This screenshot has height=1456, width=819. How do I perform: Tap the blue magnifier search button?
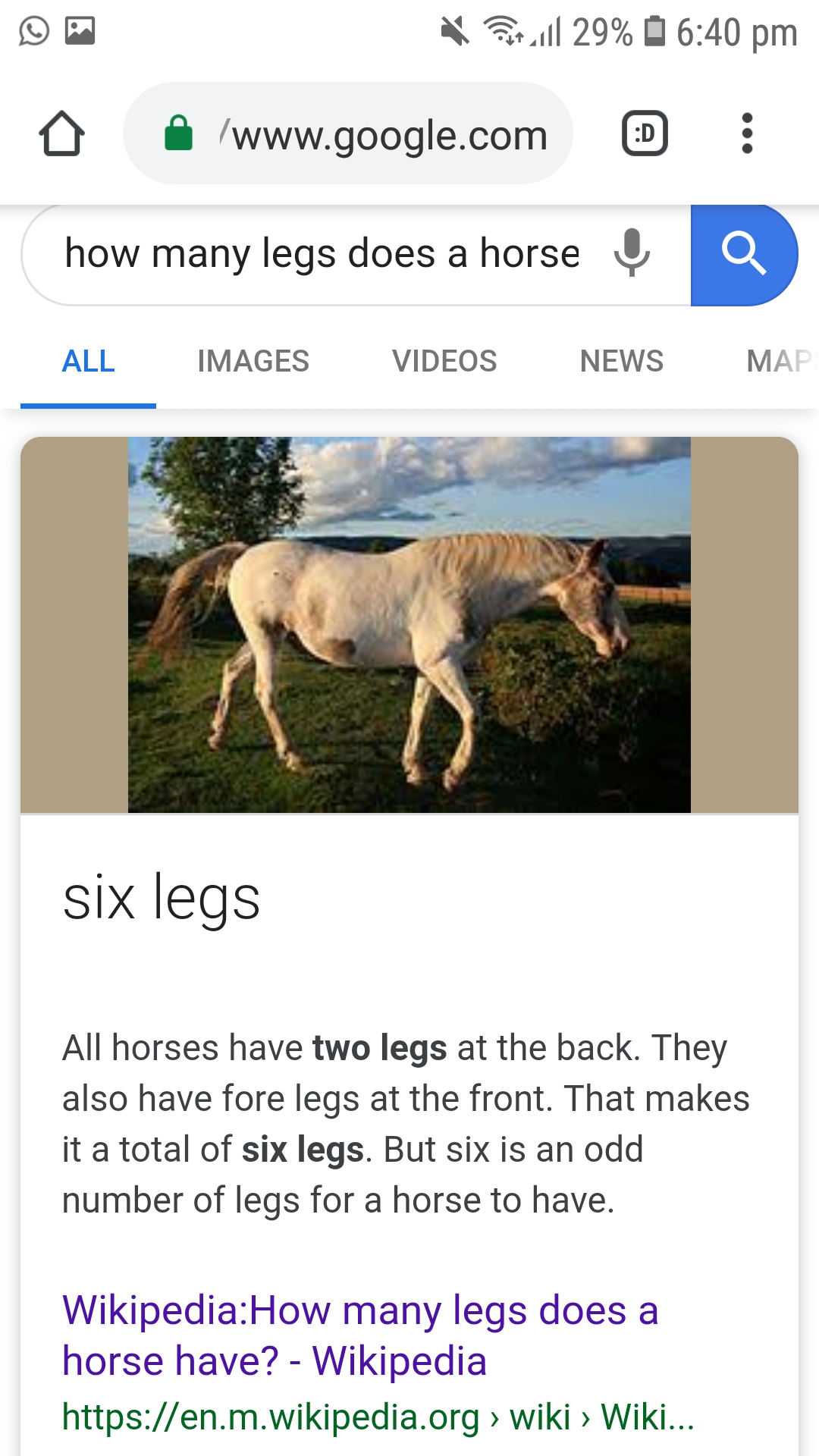click(744, 255)
